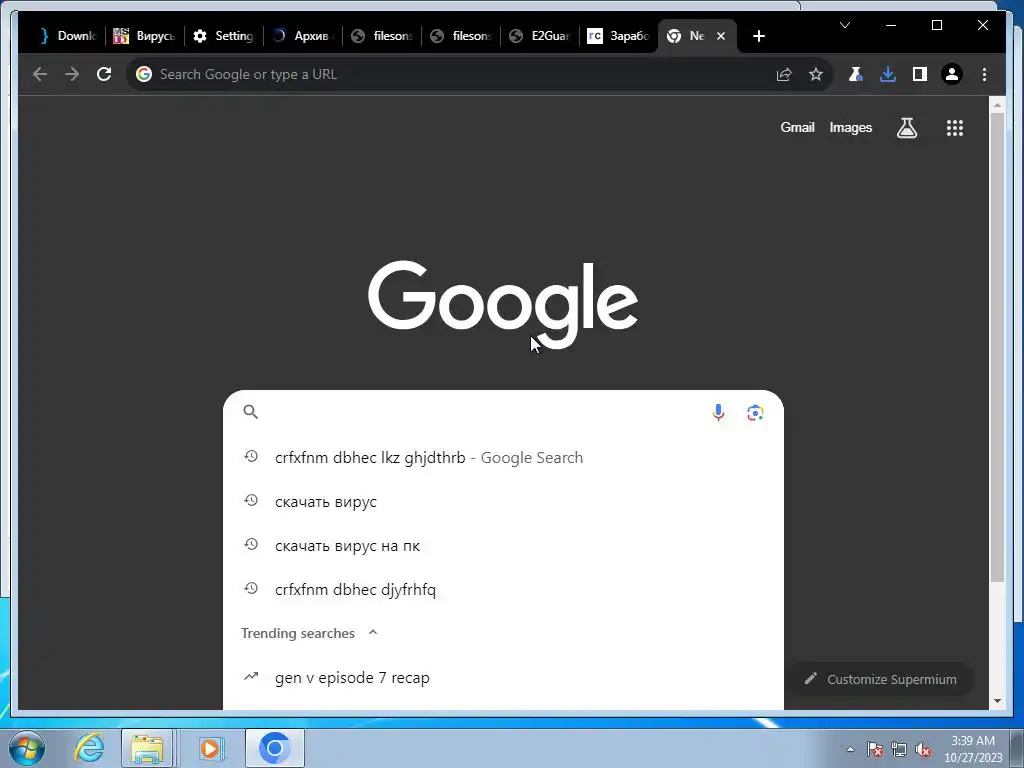
Task: Click the Google icon in the address bar
Action: pyautogui.click(x=144, y=74)
